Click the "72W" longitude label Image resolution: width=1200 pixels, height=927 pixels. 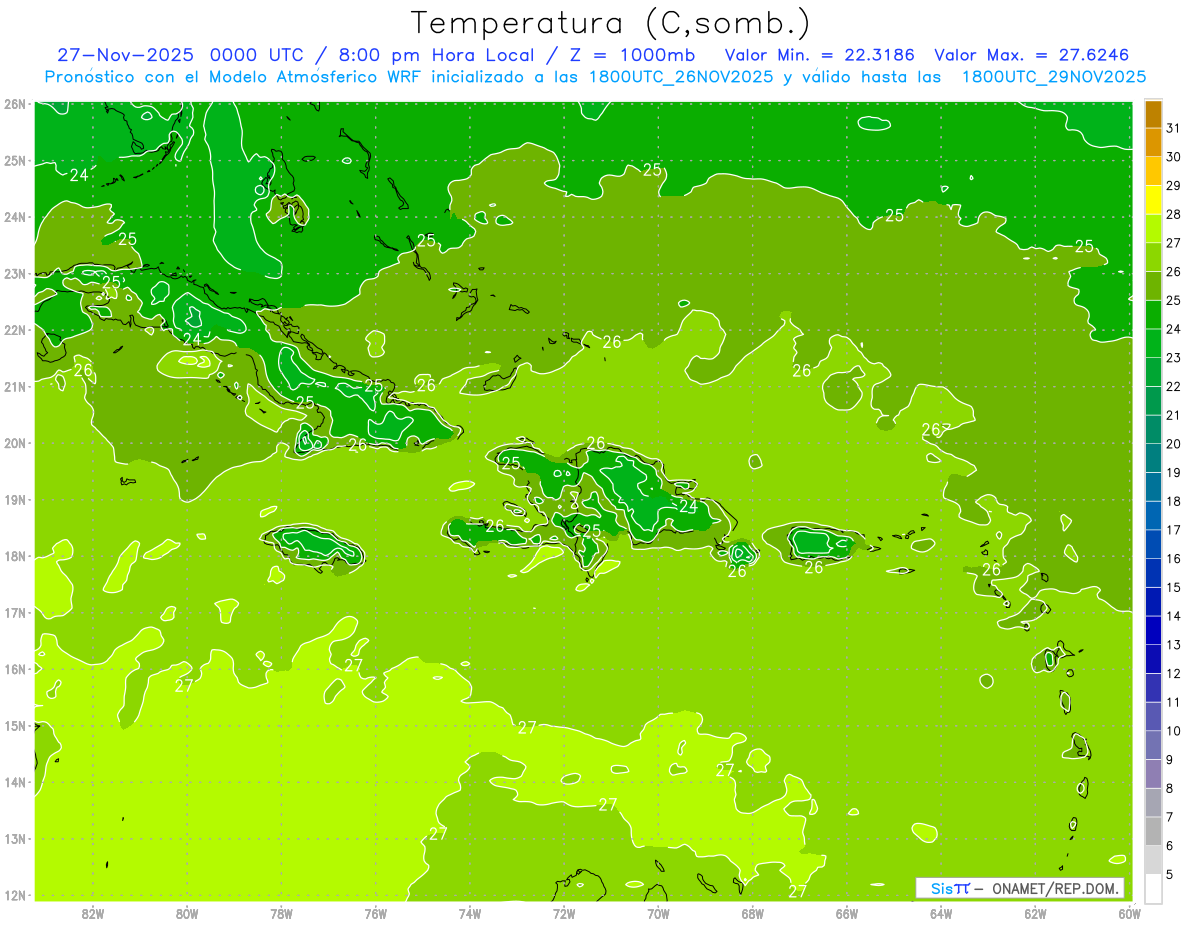[x=564, y=913]
